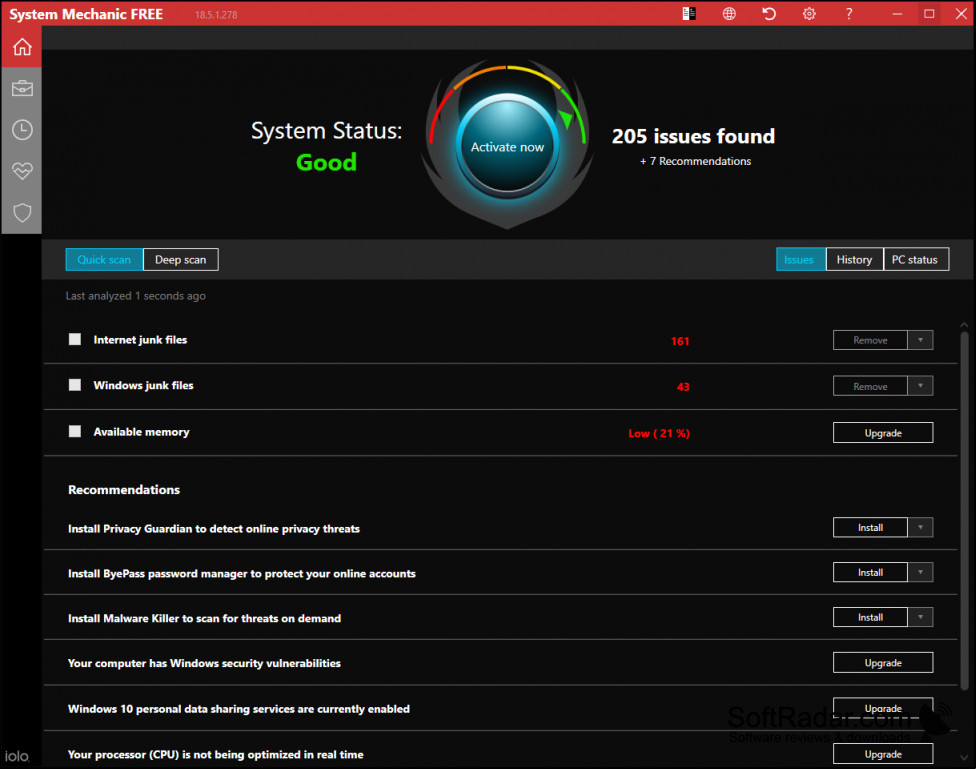Click the iolo logo at bottom left

(x=17, y=756)
